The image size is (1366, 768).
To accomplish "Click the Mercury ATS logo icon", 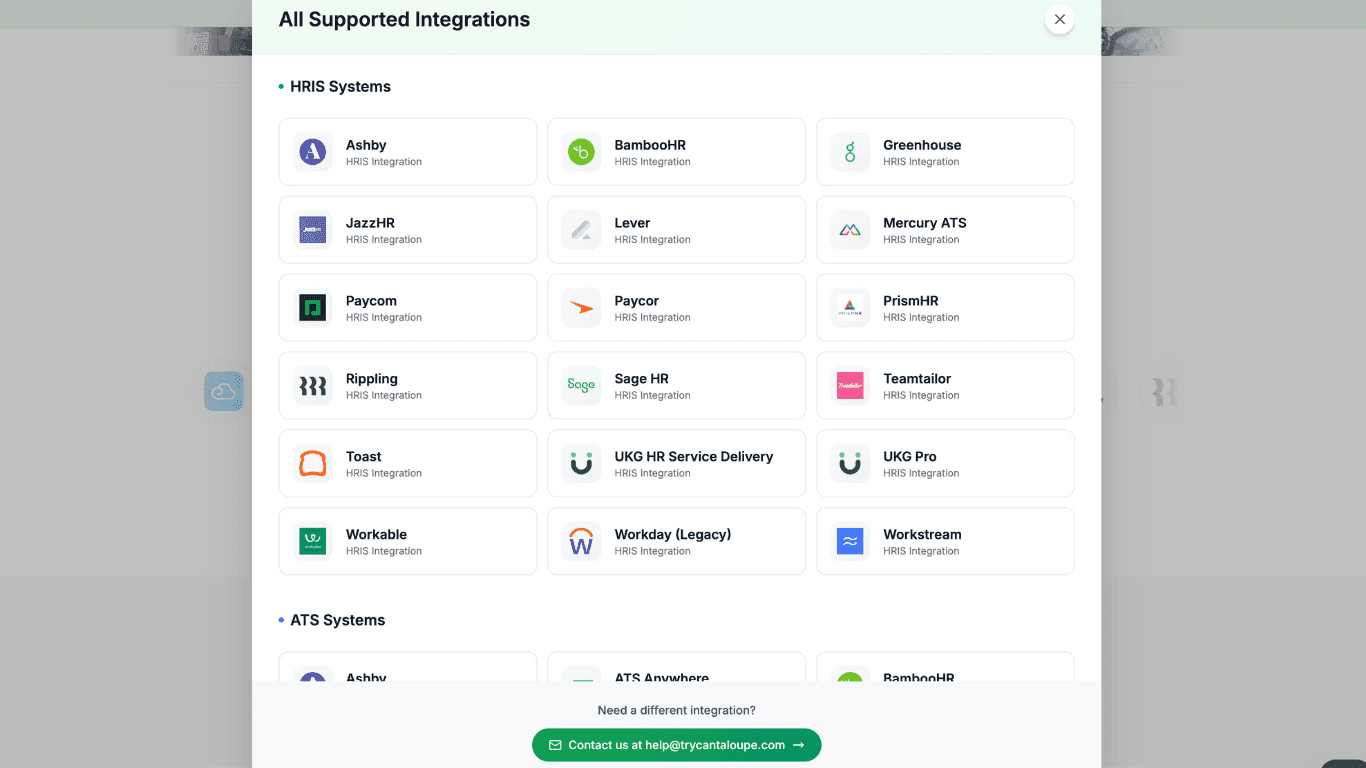I will (850, 230).
